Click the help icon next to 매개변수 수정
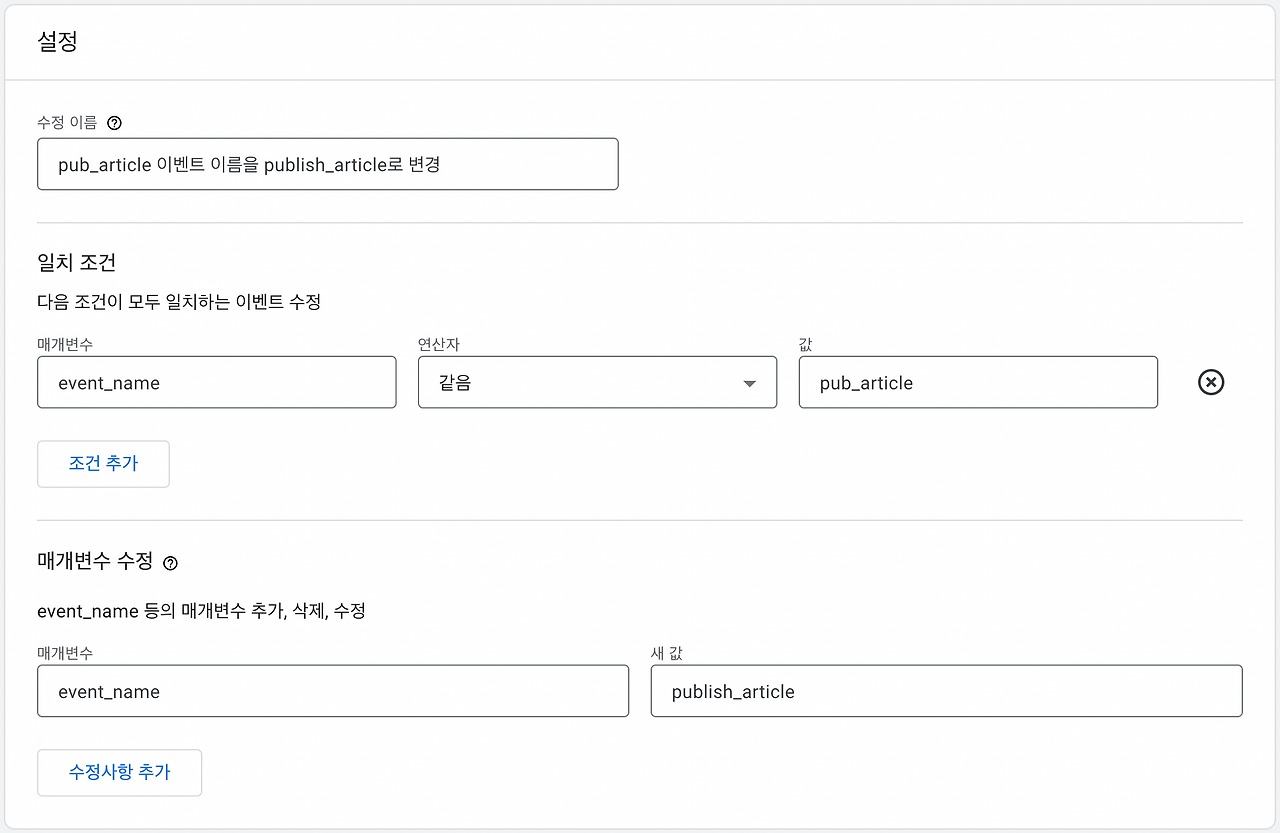This screenshot has height=833, width=1280. point(168,563)
